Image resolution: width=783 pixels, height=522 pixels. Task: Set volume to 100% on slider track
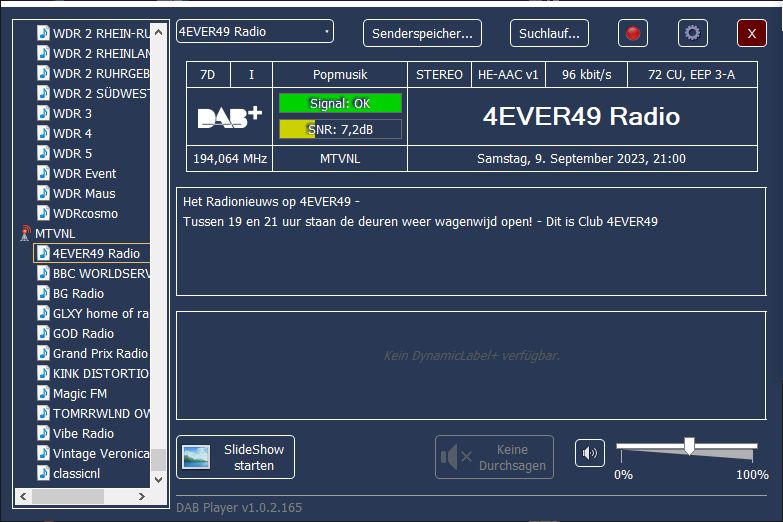click(x=753, y=446)
